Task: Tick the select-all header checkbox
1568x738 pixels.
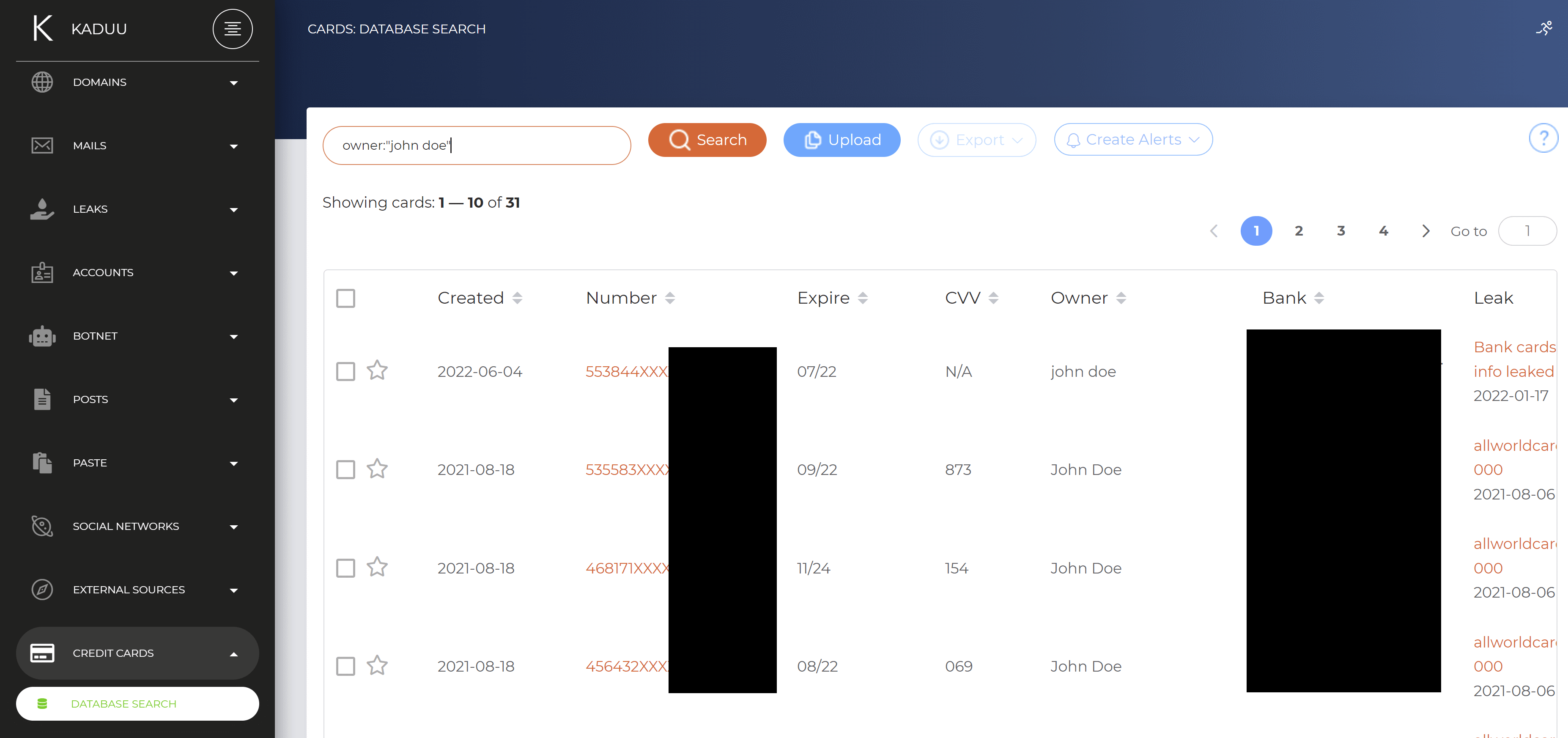Action: (x=346, y=298)
